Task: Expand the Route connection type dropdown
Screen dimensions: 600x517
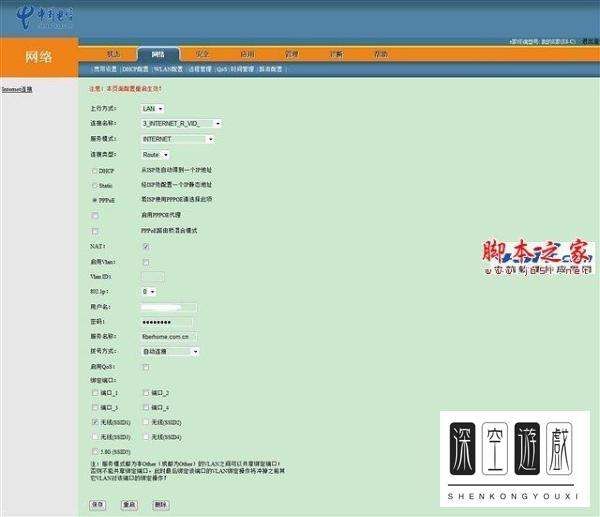Action: tap(155, 155)
